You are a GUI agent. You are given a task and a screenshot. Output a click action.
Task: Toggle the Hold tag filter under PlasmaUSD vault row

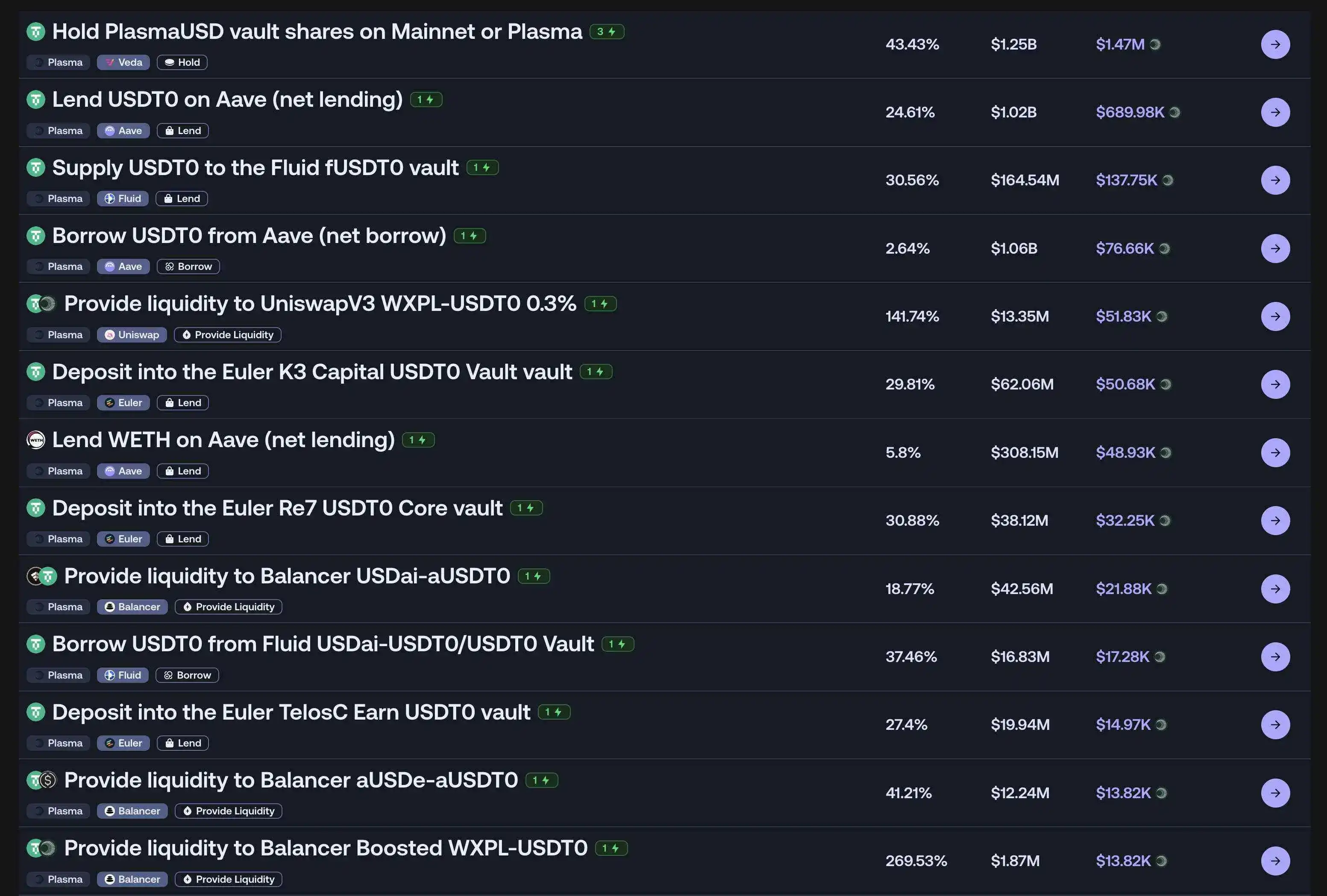click(182, 62)
